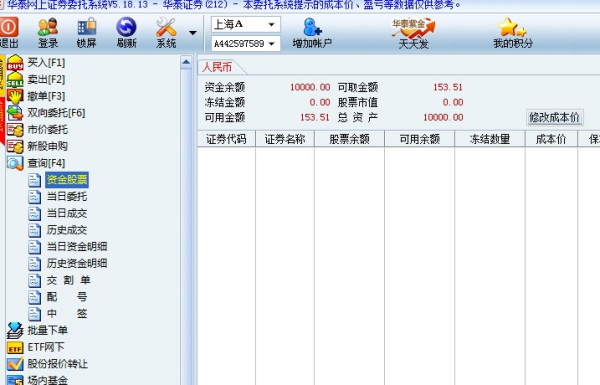This screenshot has height=385, width=600.
Task: Click the 资金余额 value 10000.00
Action: [310, 87]
